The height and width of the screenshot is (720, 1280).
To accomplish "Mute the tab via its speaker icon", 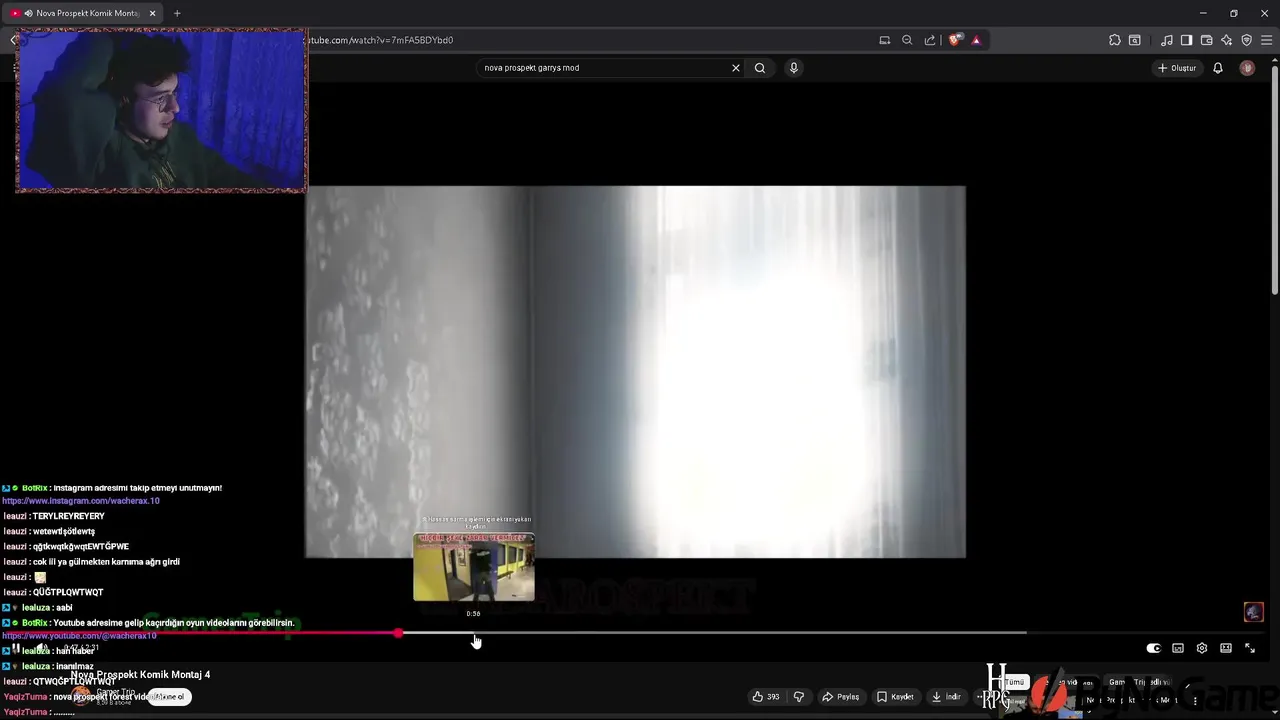I will [x=28, y=13].
